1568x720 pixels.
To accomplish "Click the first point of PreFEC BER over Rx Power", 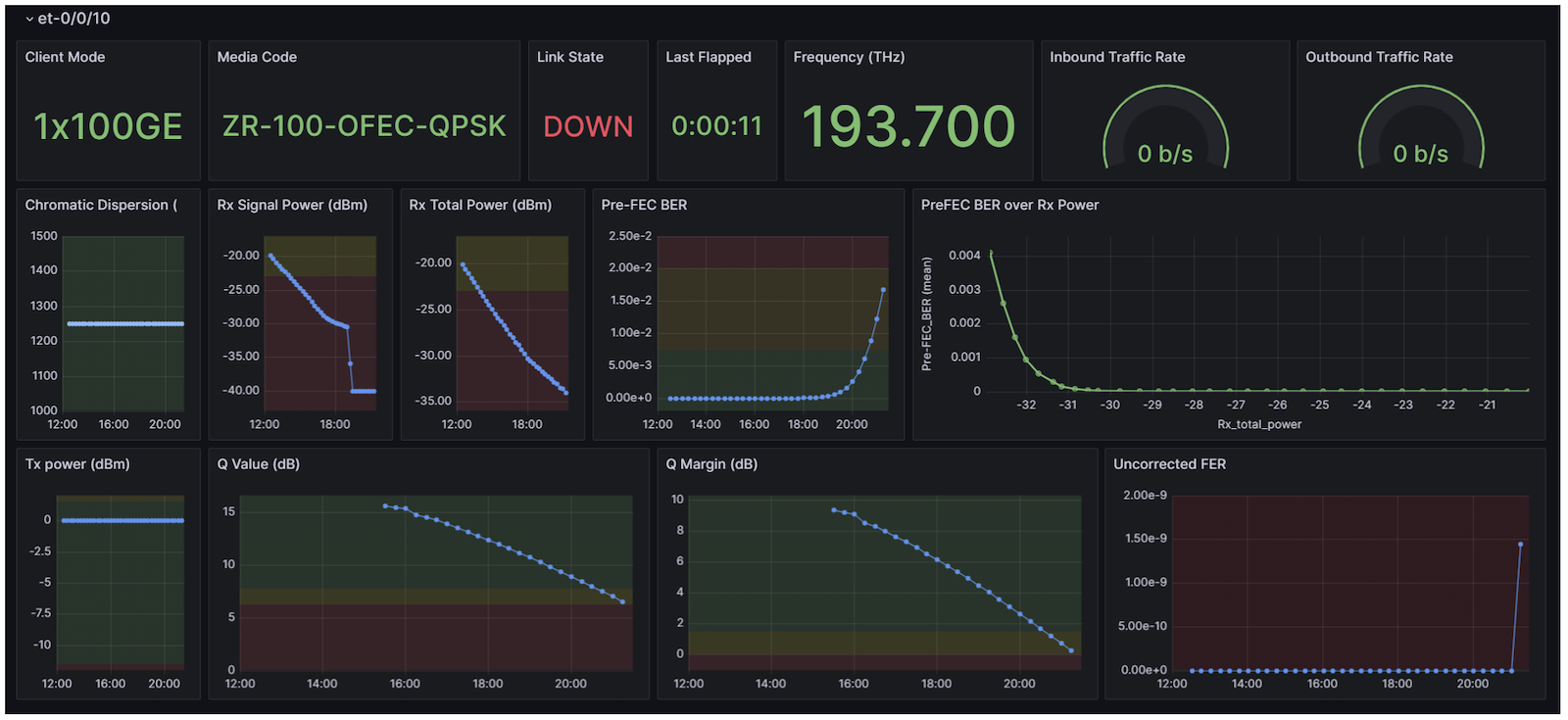I will [991, 253].
